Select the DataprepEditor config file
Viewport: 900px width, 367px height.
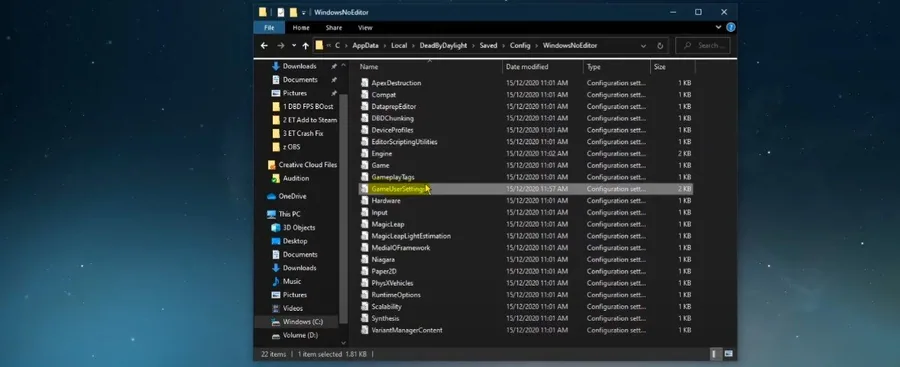(x=394, y=107)
